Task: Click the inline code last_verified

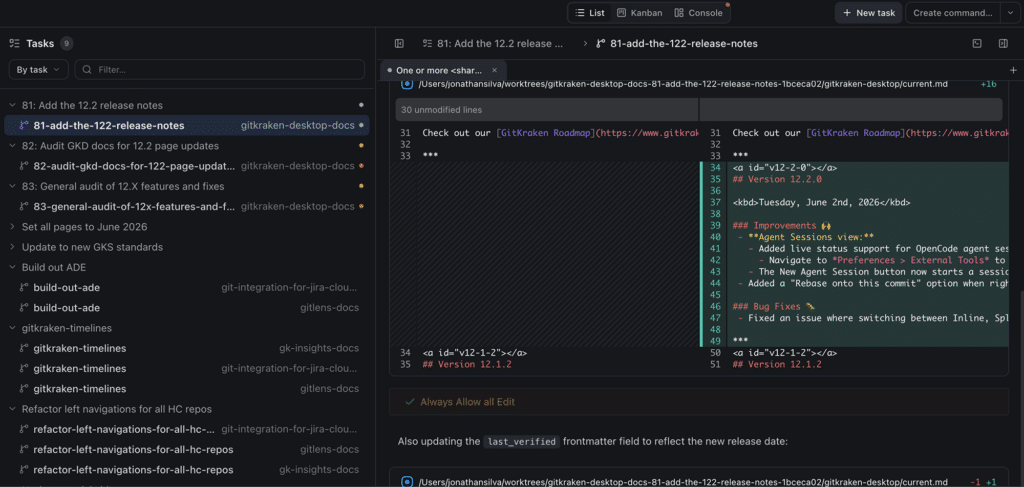Action: [522, 442]
